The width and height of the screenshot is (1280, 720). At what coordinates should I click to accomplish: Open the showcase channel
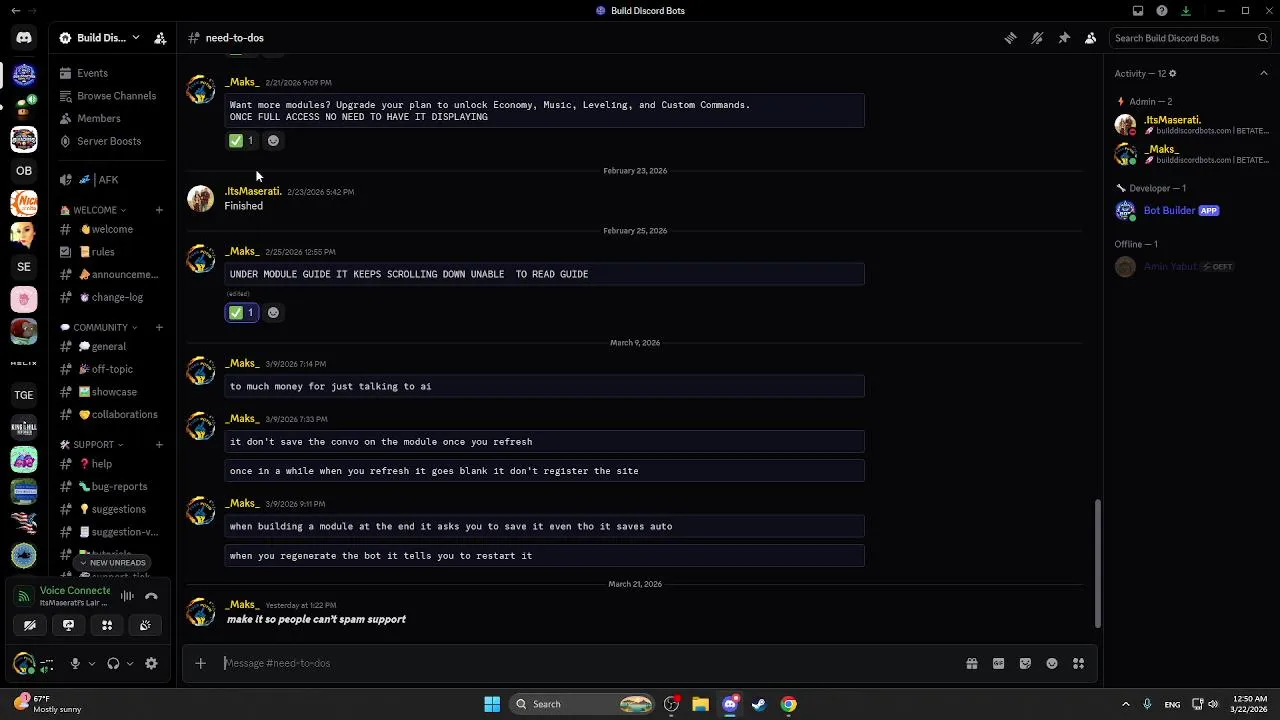[111, 392]
